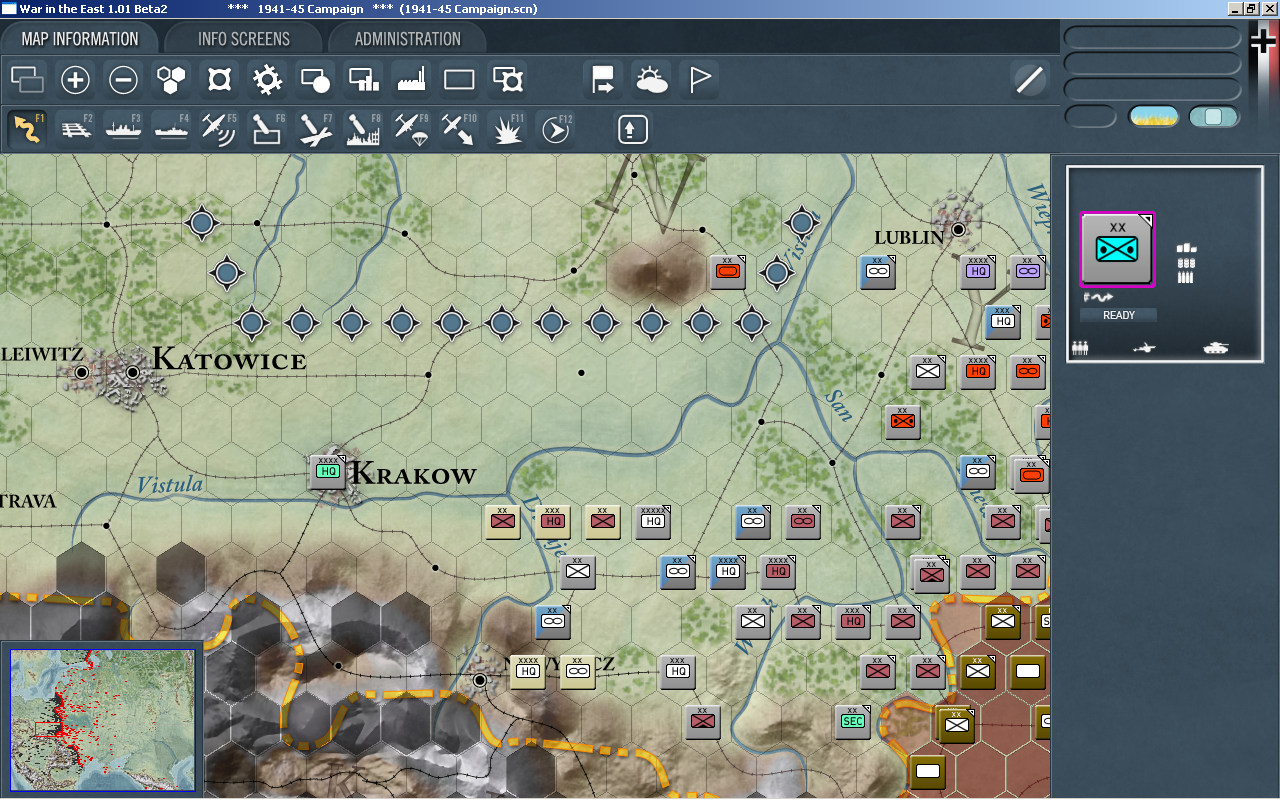Click the minimap overview thumbnail
Screen dimensions: 1280x800
pos(103,719)
